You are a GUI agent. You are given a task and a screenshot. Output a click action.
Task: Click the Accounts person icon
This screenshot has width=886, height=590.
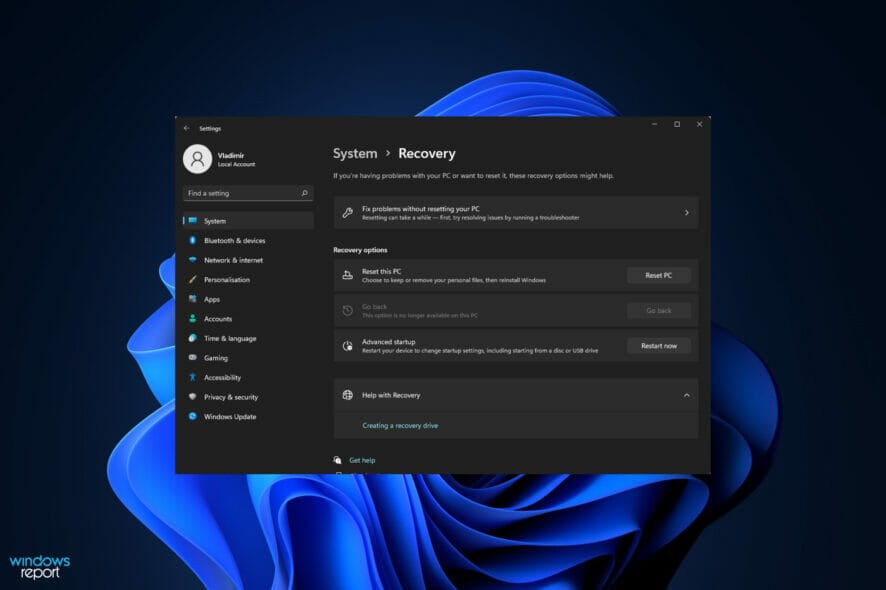[193, 319]
